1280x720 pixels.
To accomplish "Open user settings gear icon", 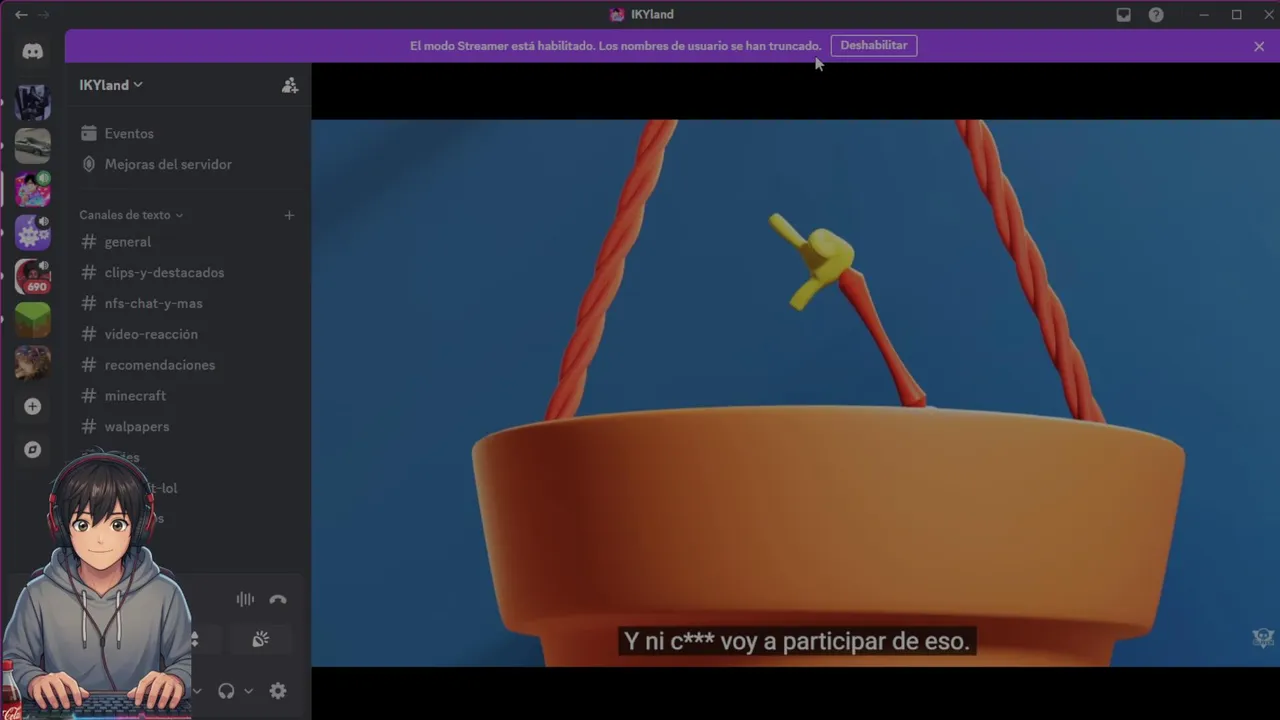I will [278, 691].
